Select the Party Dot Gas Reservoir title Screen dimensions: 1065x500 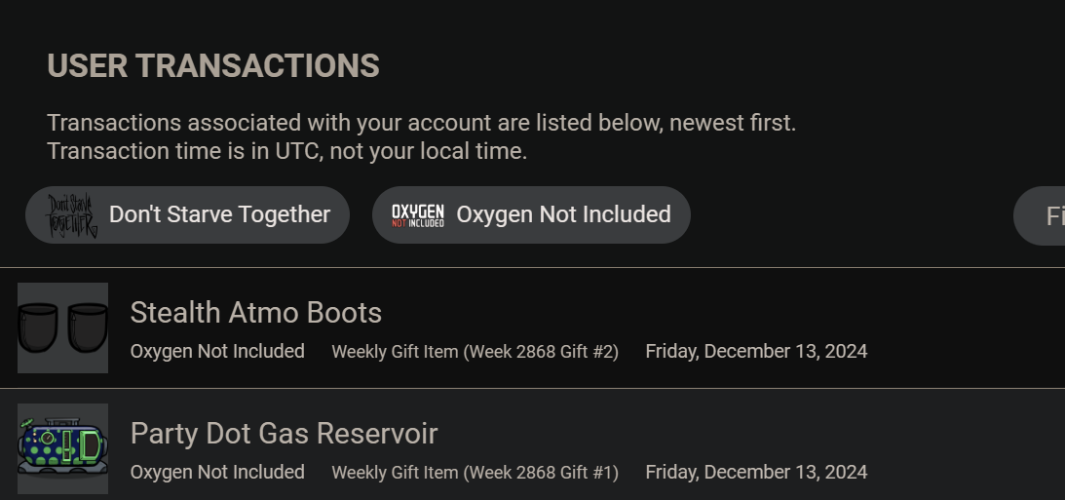[284, 434]
